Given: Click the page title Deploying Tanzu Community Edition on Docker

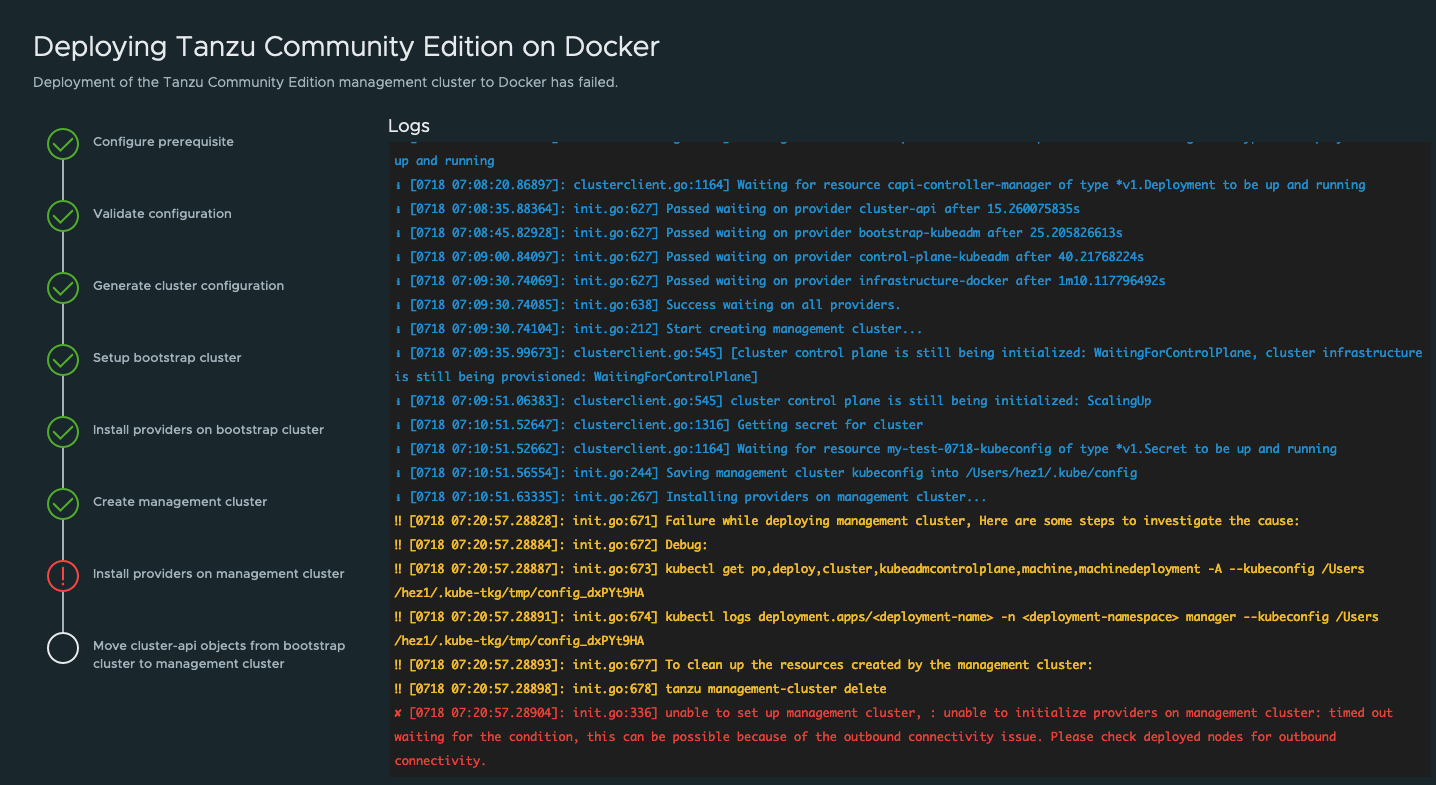Looking at the screenshot, I should click(346, 46).
